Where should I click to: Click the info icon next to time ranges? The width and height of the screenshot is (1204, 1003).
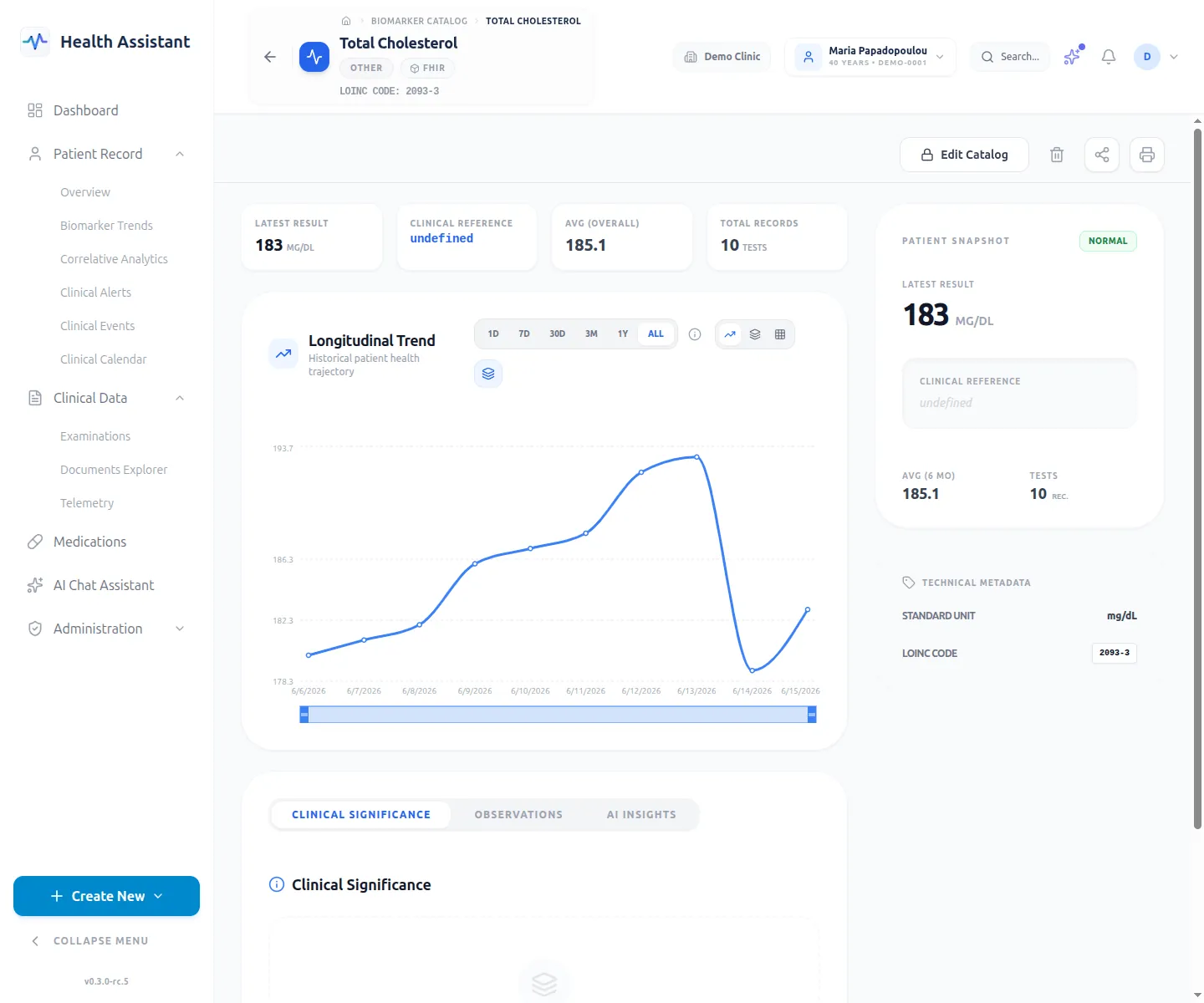(x=694, y=334)
